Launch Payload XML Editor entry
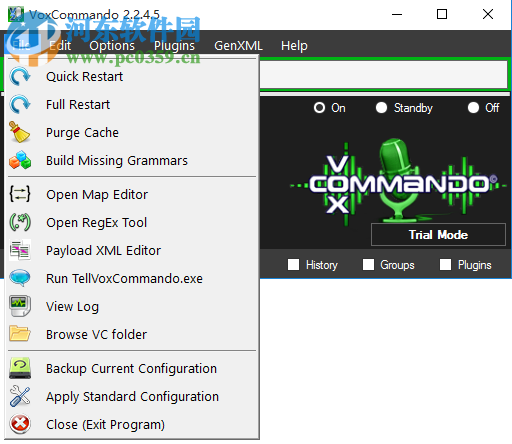Image resolution: width=512 pixels, height=444 pixels. pos(132,250)
